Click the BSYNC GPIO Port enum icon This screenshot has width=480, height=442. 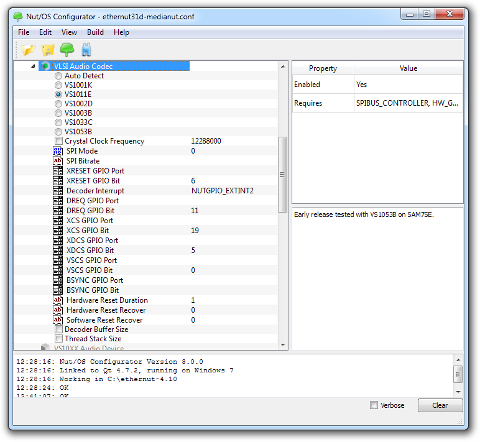(x=58, y=280)
